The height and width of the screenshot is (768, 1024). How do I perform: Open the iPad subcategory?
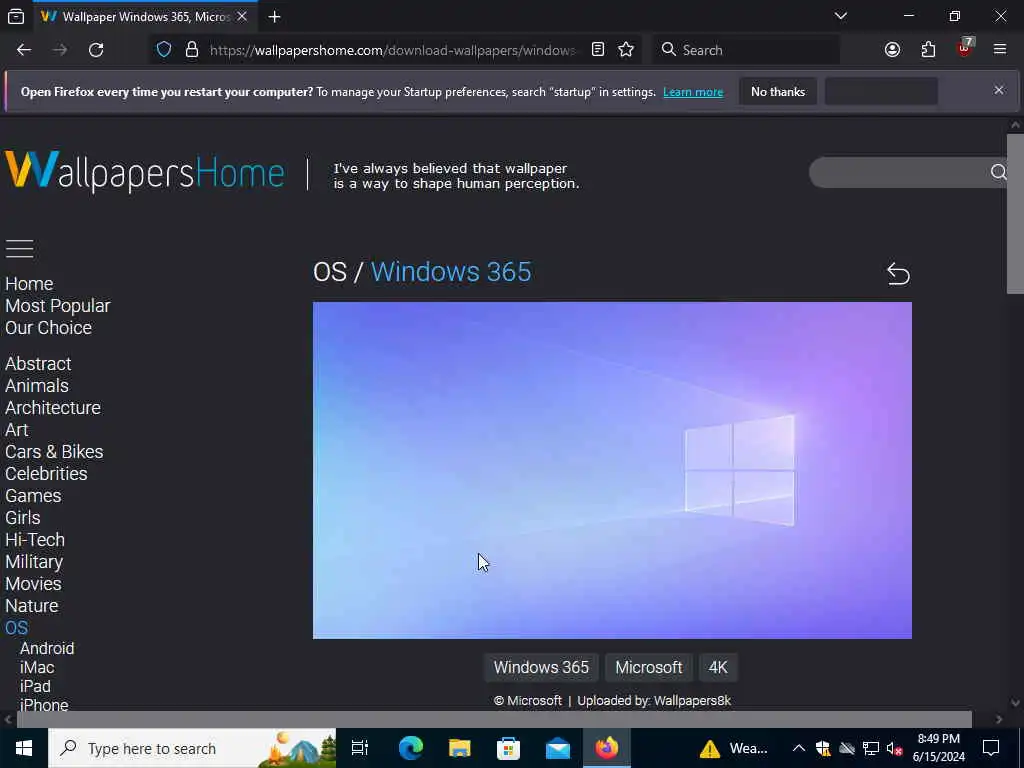pos(35,686)
